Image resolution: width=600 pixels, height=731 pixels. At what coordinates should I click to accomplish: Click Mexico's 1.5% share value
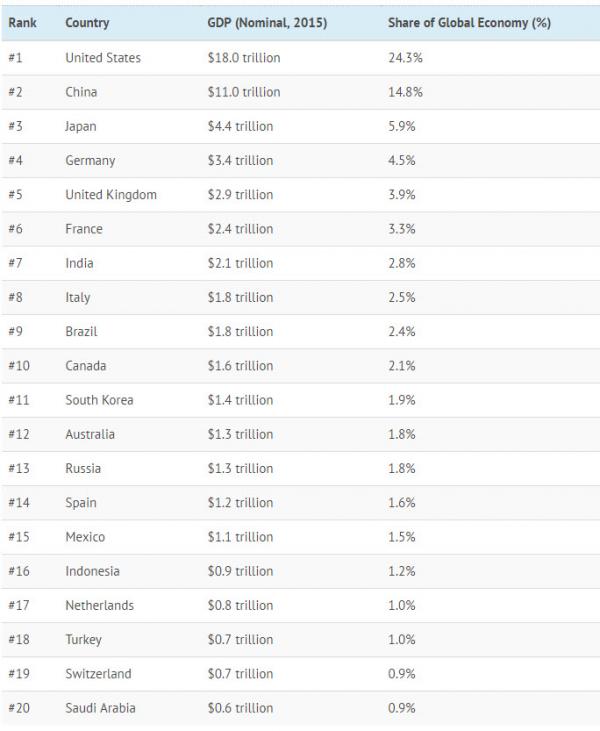(401, 537)
